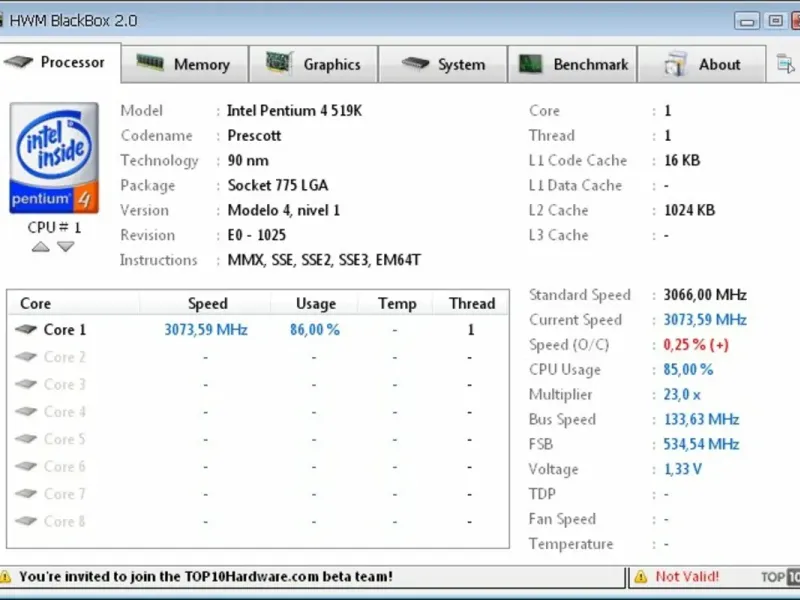Click the Core 5 chip icon

(26, 439)
